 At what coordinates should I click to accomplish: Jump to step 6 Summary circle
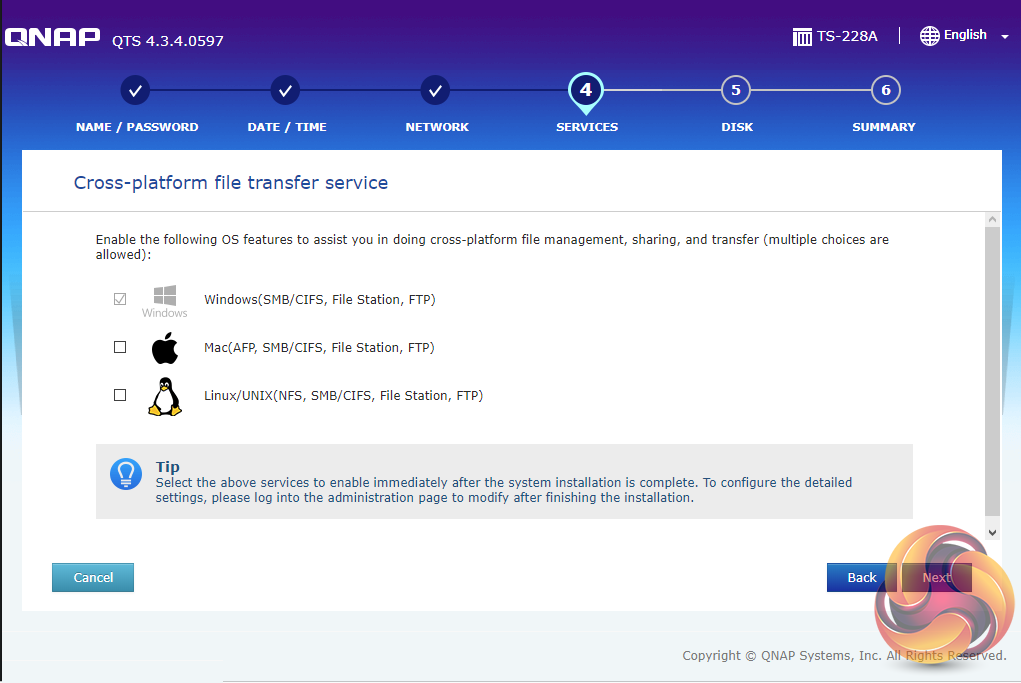point(886,91)
